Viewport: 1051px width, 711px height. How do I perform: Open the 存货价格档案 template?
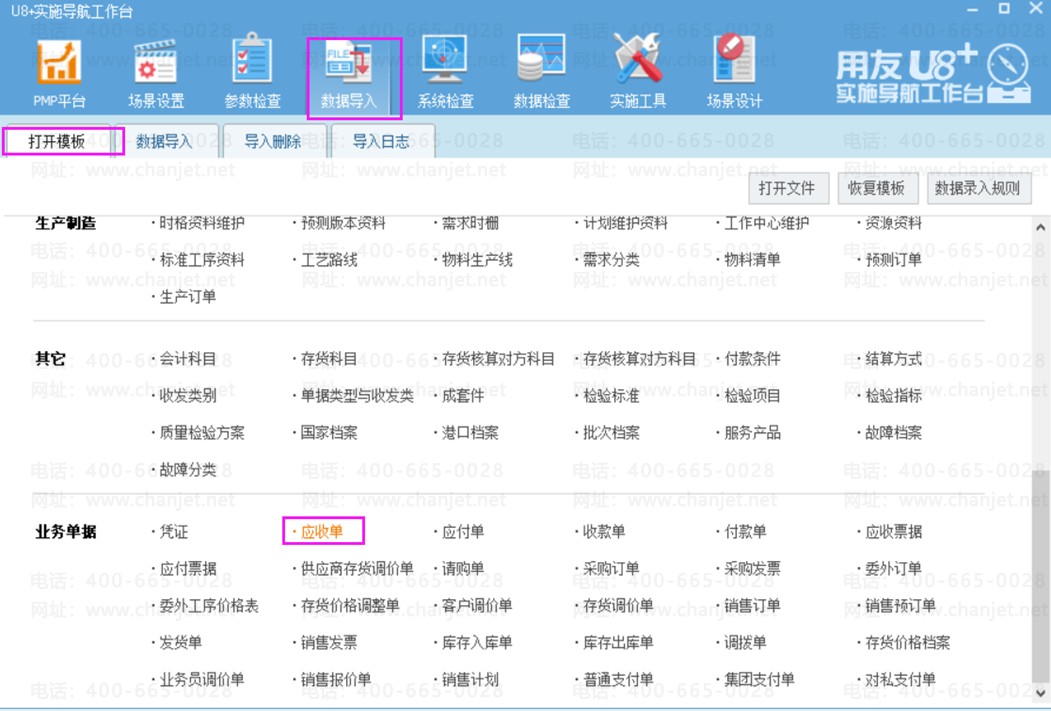click(x=908, y=643)
